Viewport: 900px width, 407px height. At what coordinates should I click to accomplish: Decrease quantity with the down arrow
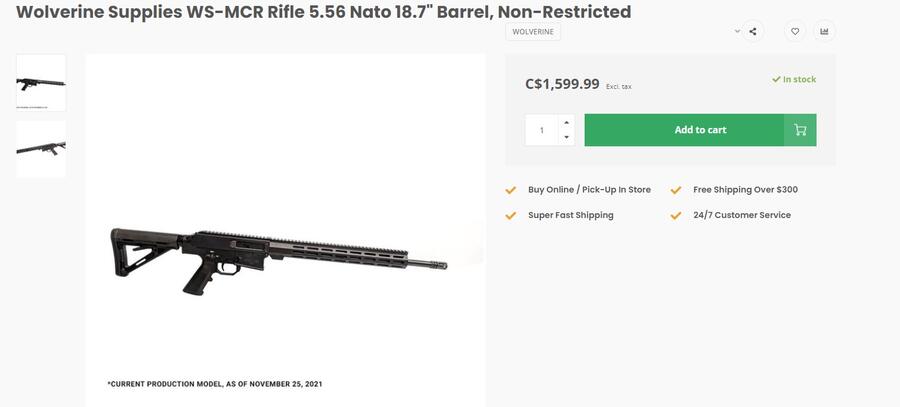567,137
